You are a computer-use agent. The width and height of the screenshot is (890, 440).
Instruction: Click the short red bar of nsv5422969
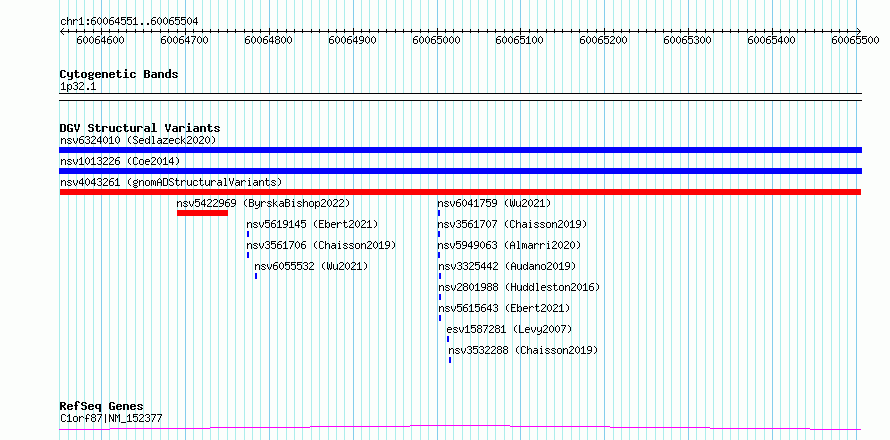tap(202, 213)
